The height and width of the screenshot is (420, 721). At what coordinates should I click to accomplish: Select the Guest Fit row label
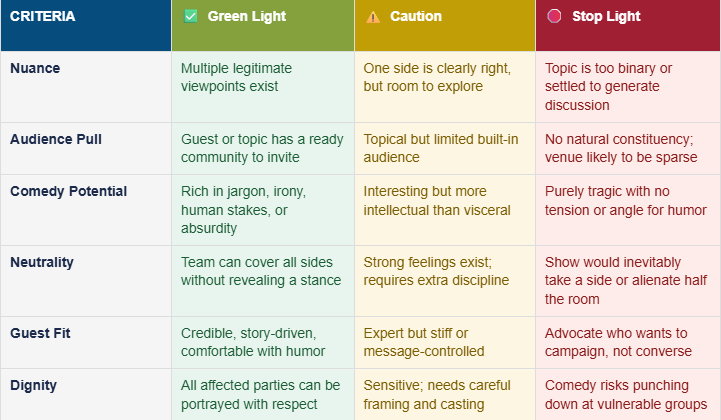pyautogui.click(x=40, y=333)
